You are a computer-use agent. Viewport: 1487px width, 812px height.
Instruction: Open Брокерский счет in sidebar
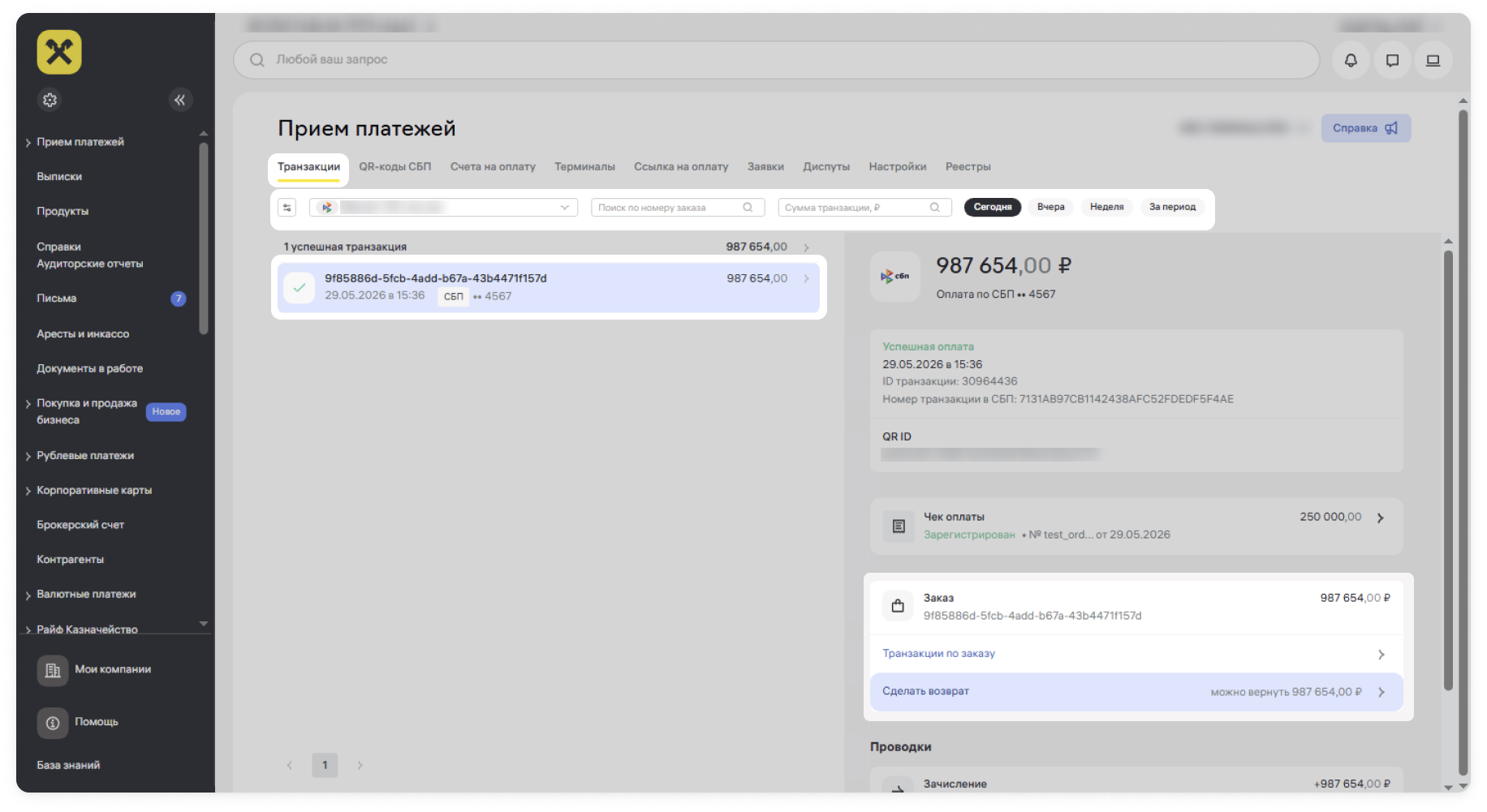(x=80, y=526)
